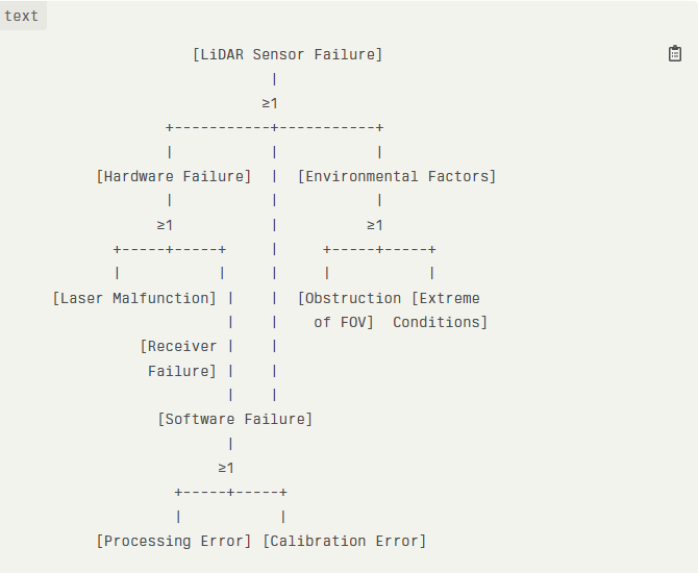Click the [Environmental Factors] node text
698x573 pixels.
click(397, 177)
